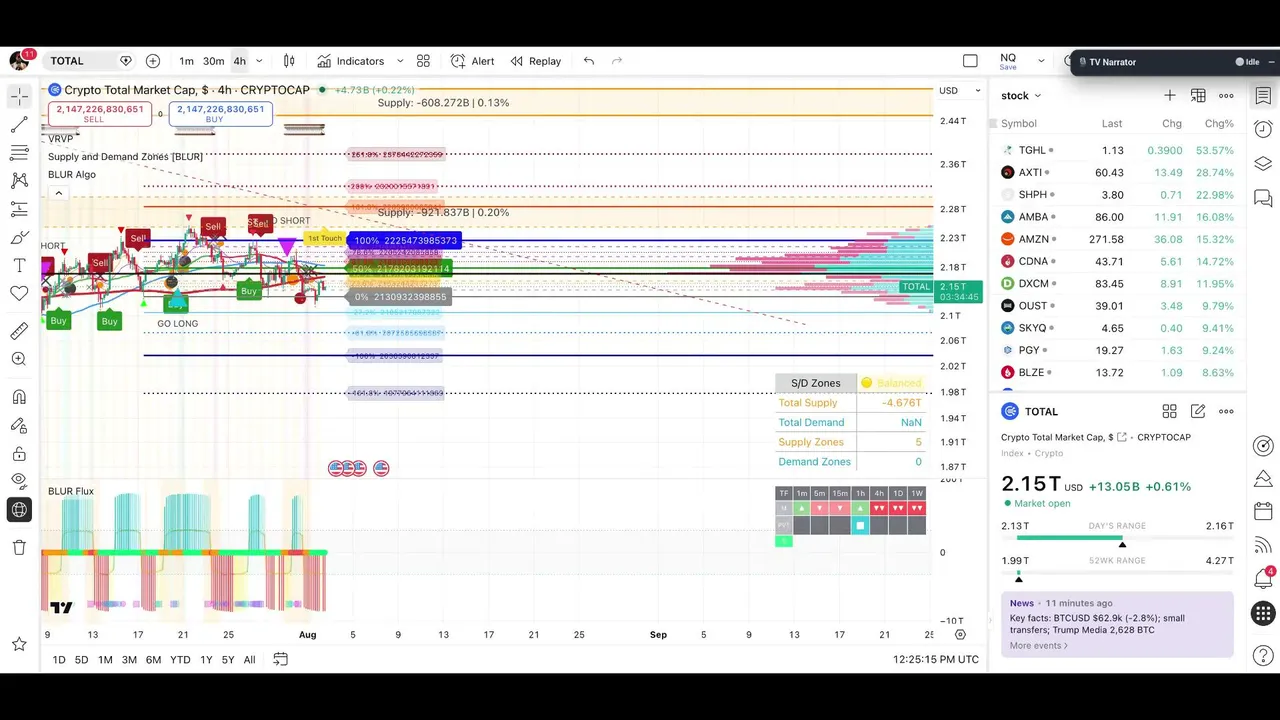Select the DXCM watchlist row
1280x720 pixels.
(x=1117, y=283)
